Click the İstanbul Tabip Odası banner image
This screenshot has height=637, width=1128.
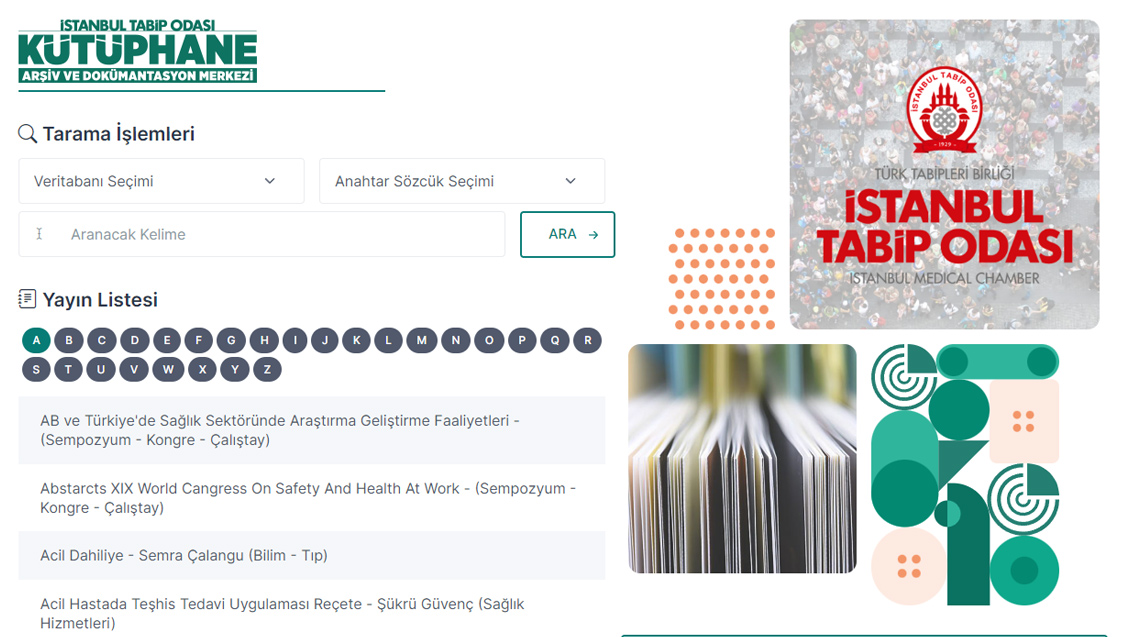(x=944, y=174)
